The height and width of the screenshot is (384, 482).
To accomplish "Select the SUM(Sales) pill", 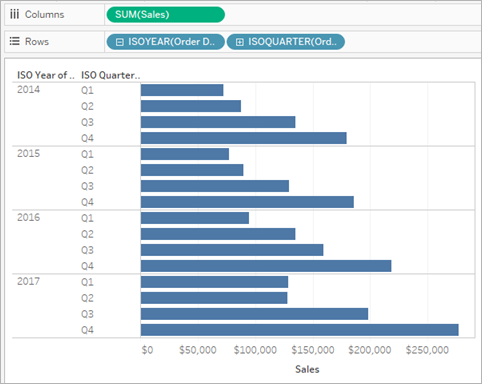I will [x=166, y=15].
